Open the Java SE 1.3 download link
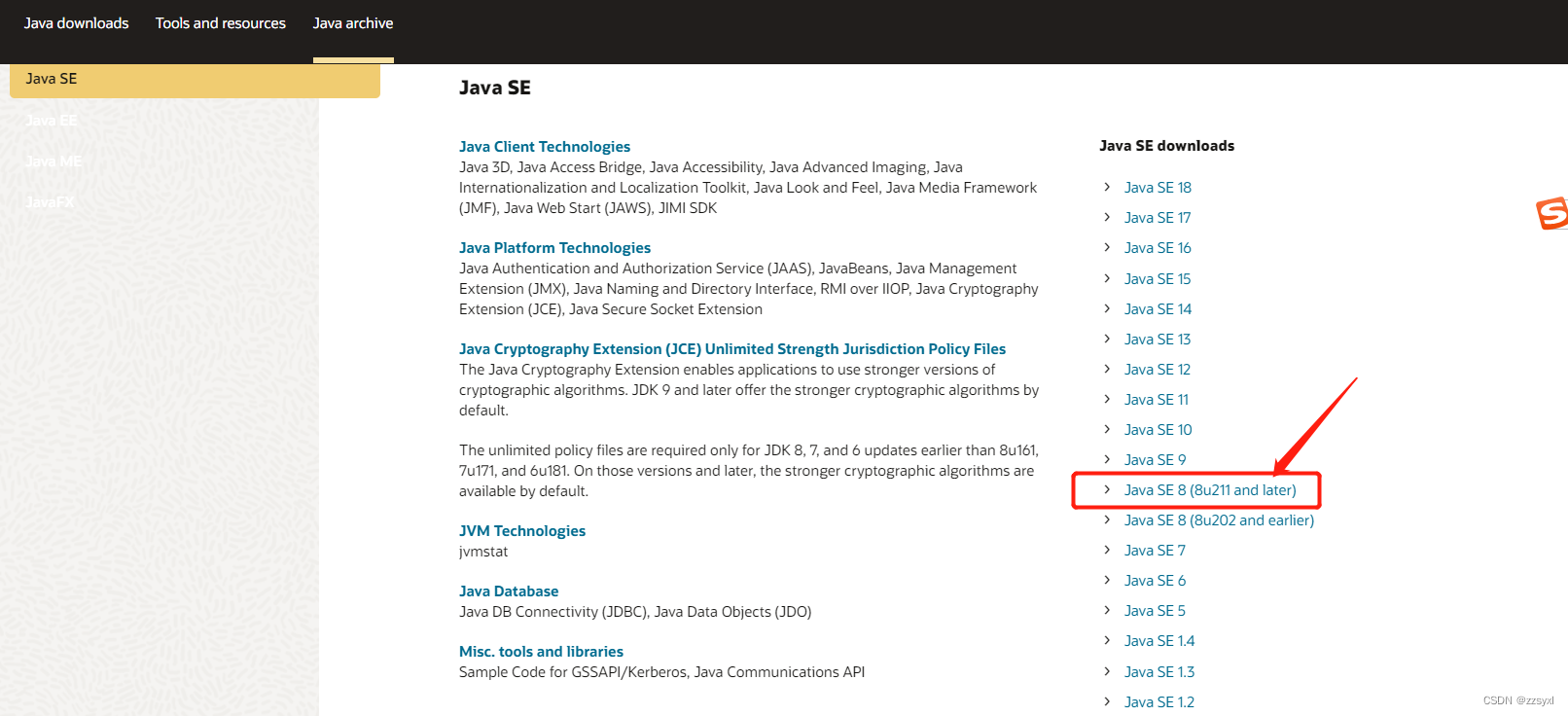Screen dimensions: 1568x716 click(1159, 672)
